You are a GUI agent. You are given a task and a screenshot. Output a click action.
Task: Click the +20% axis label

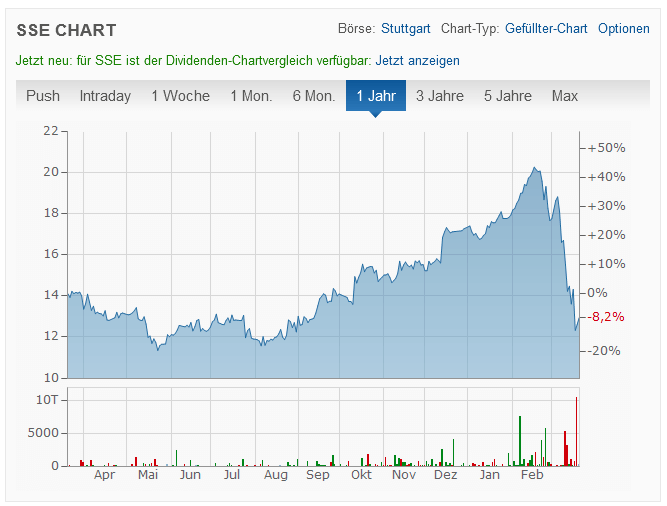pos(607,235)
